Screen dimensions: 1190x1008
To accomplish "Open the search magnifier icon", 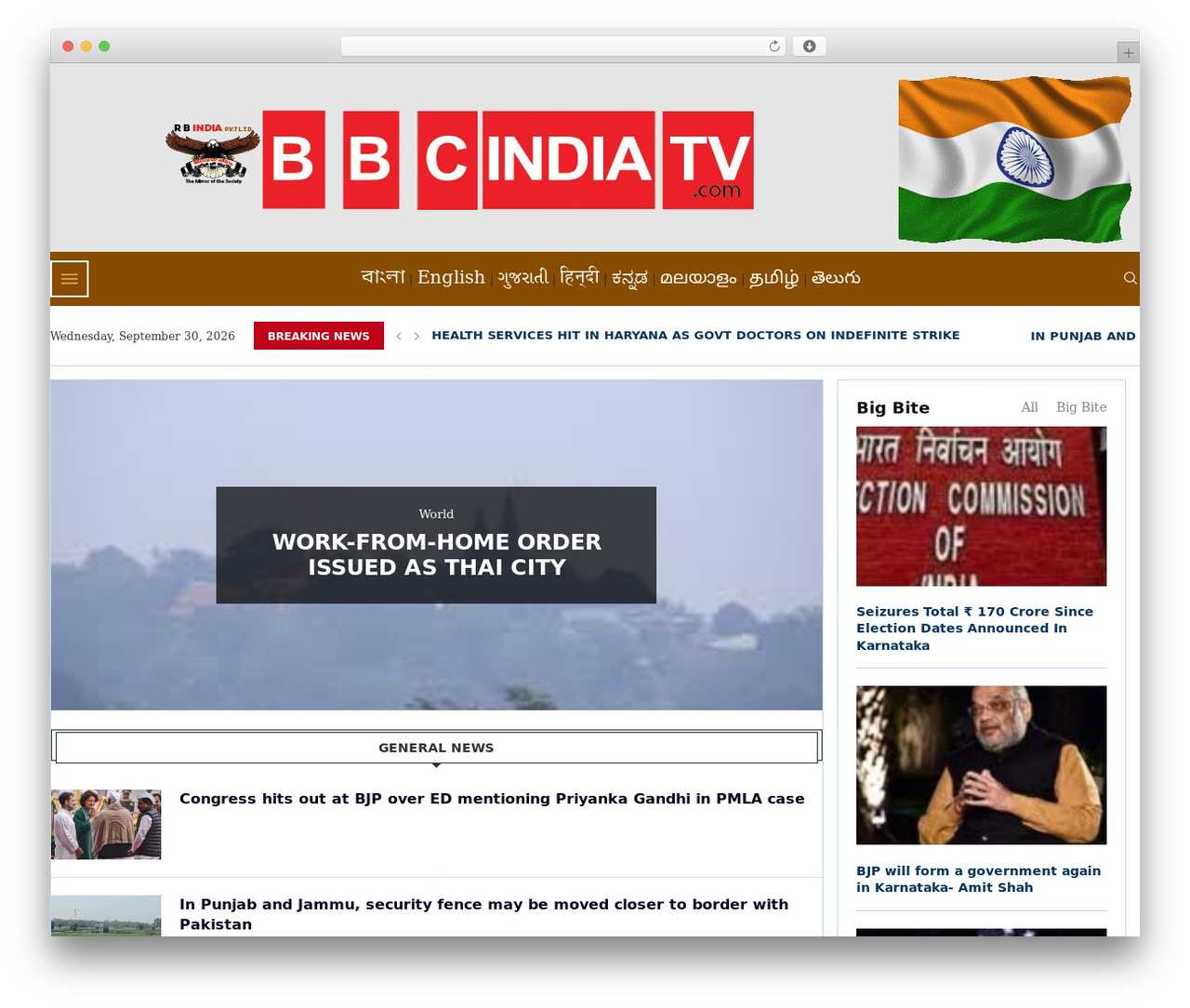I will click(x=1130, y=278).
